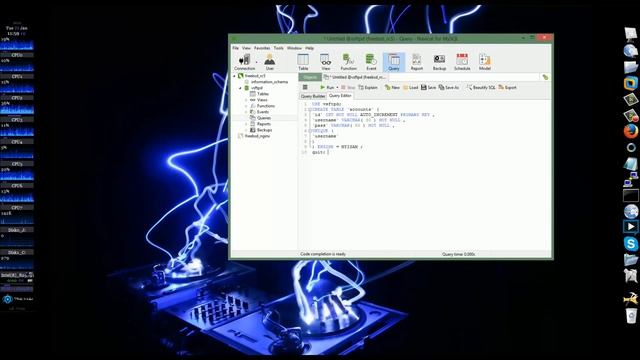Click the Stop query button
Viewport: 640px width, 360px height.
pyautogui.click(x=348, y=87)
